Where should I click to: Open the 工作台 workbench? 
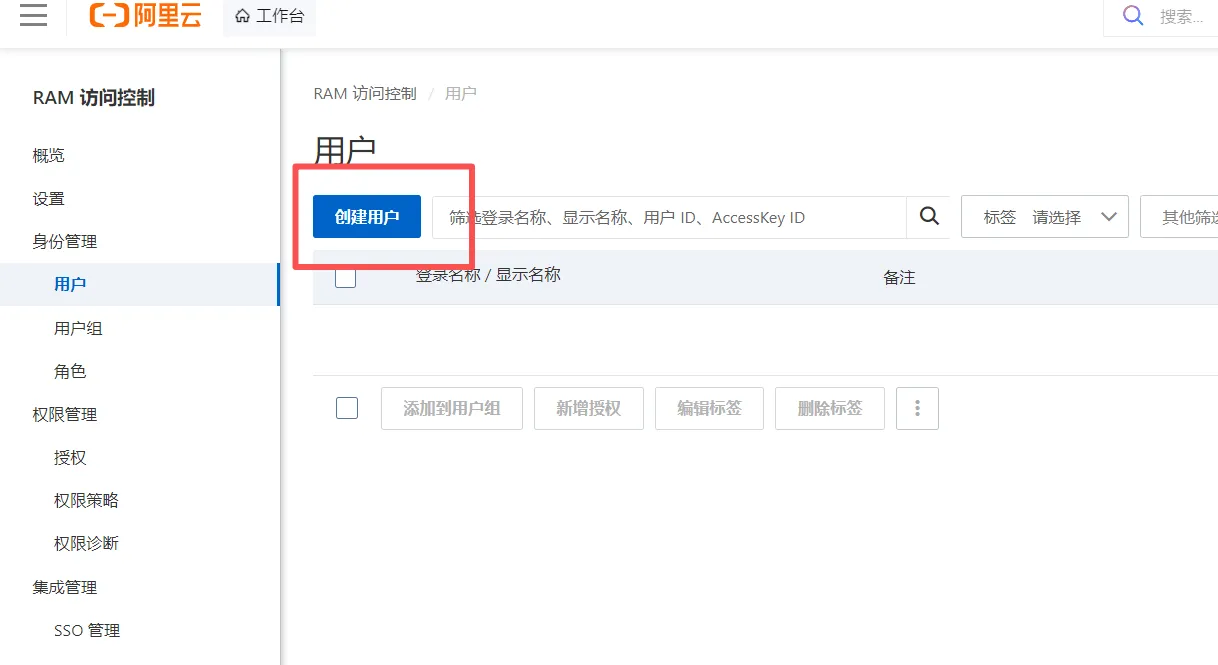point(269,16)
